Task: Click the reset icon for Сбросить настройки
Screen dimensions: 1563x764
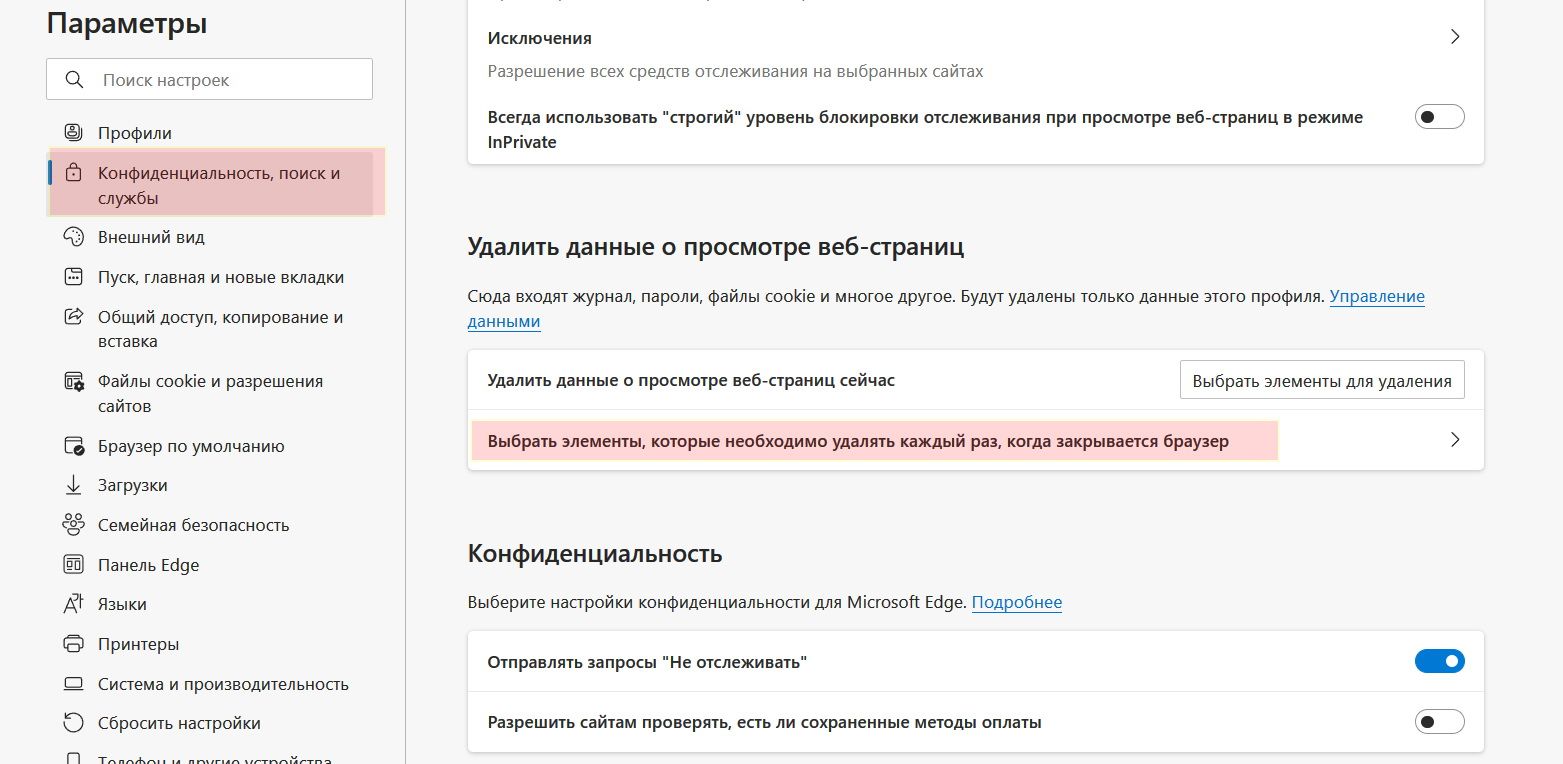Action: click(73, 723)
